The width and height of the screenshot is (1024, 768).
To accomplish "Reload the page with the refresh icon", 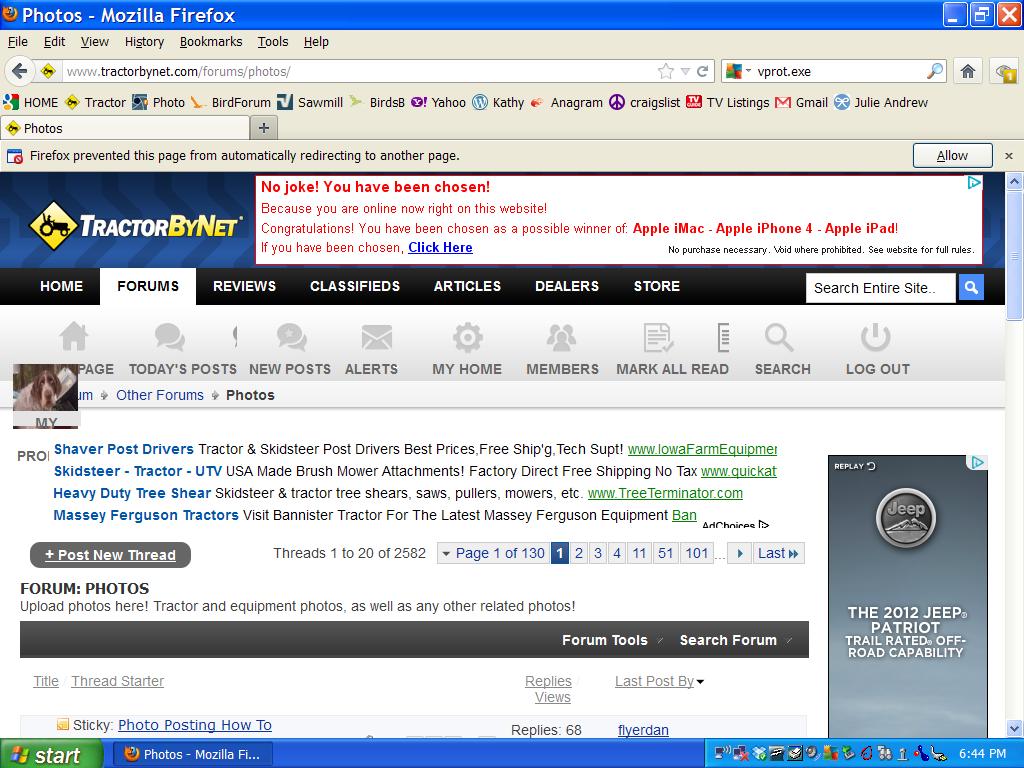I will pos(703,71).
